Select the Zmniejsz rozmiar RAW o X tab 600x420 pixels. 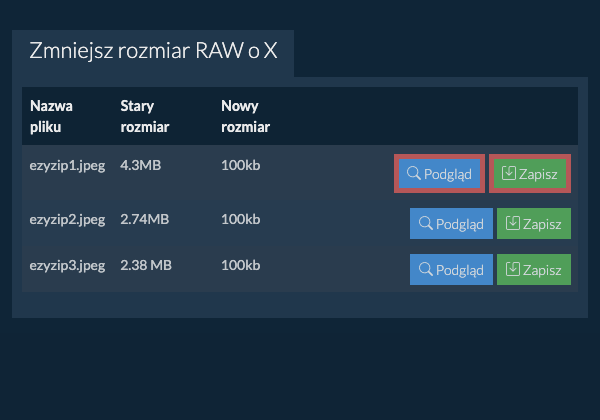153,52
